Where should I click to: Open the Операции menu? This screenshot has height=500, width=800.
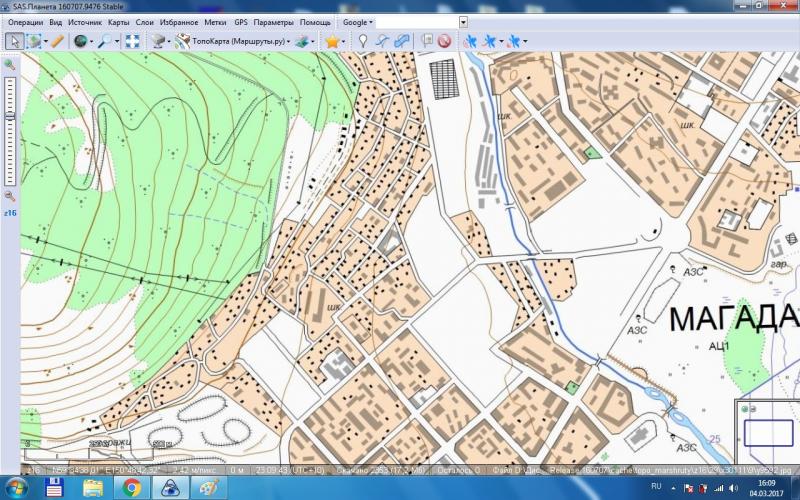click(25, 21)
